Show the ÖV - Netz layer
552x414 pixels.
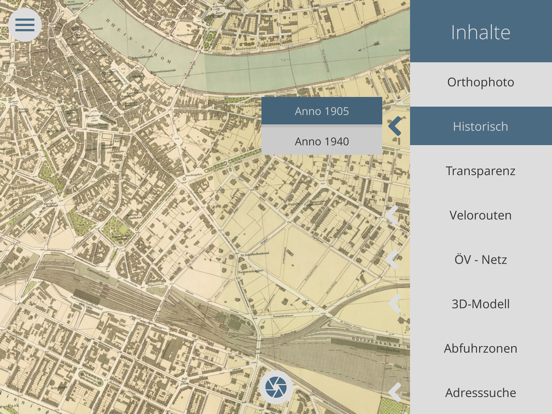(481, 259)
